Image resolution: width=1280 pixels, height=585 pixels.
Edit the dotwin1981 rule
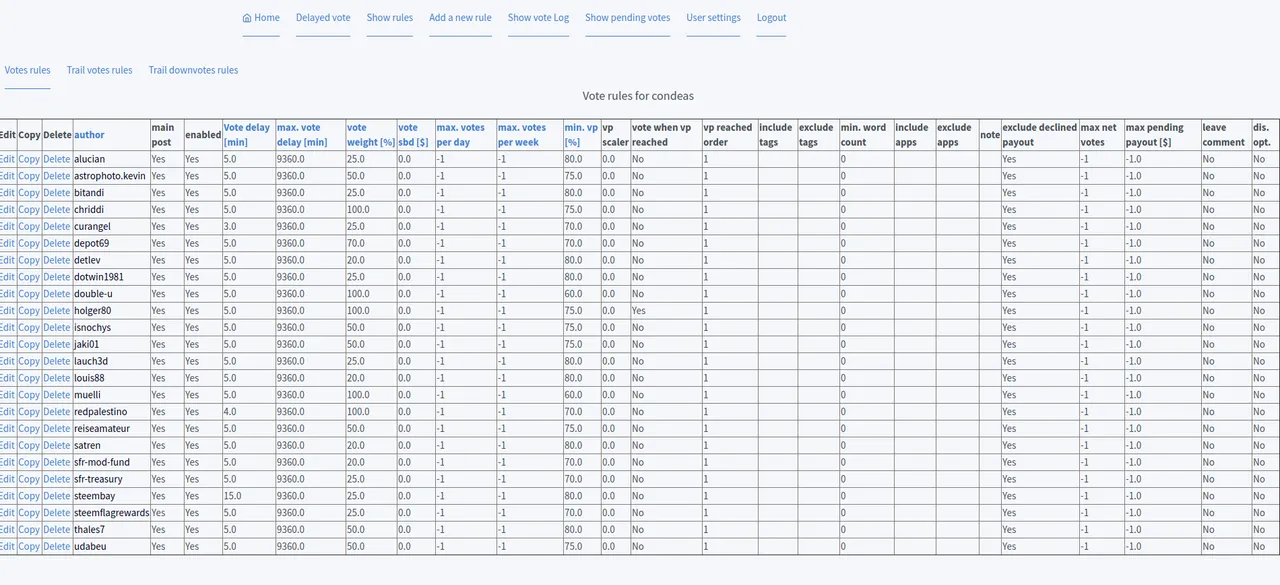7,277
